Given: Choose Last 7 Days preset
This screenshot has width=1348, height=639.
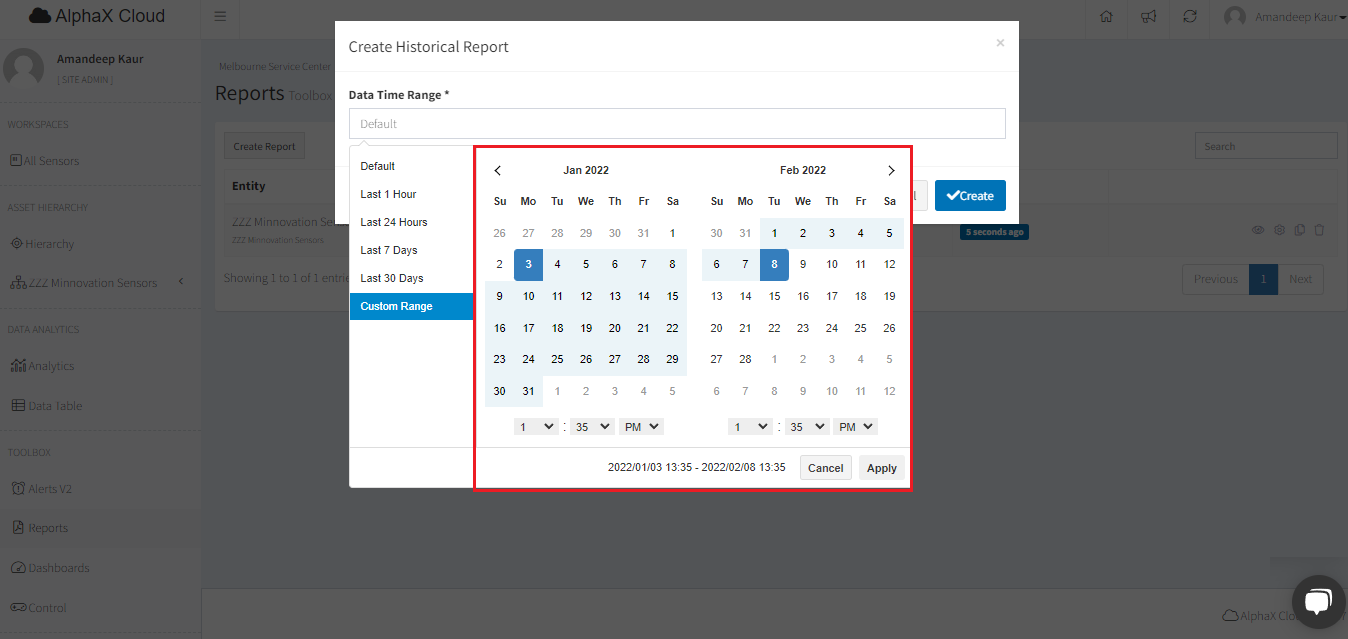Looking at the screenshot, I should coord(389,250).
